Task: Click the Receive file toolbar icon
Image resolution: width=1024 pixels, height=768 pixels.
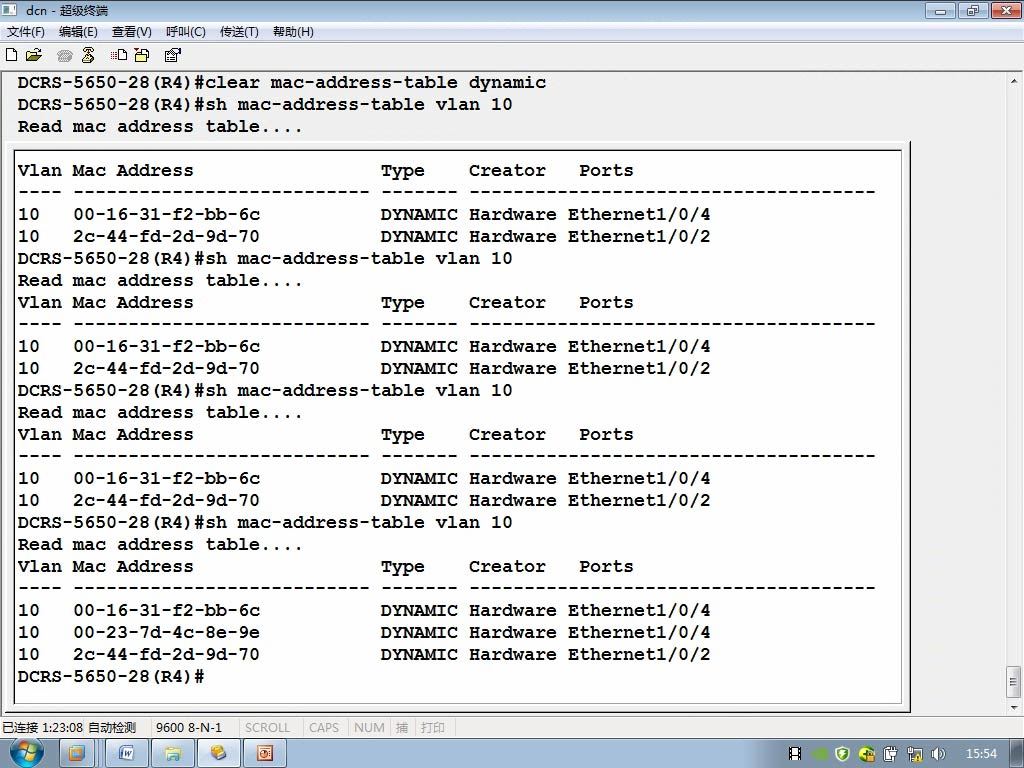Action: coord(142,55)
